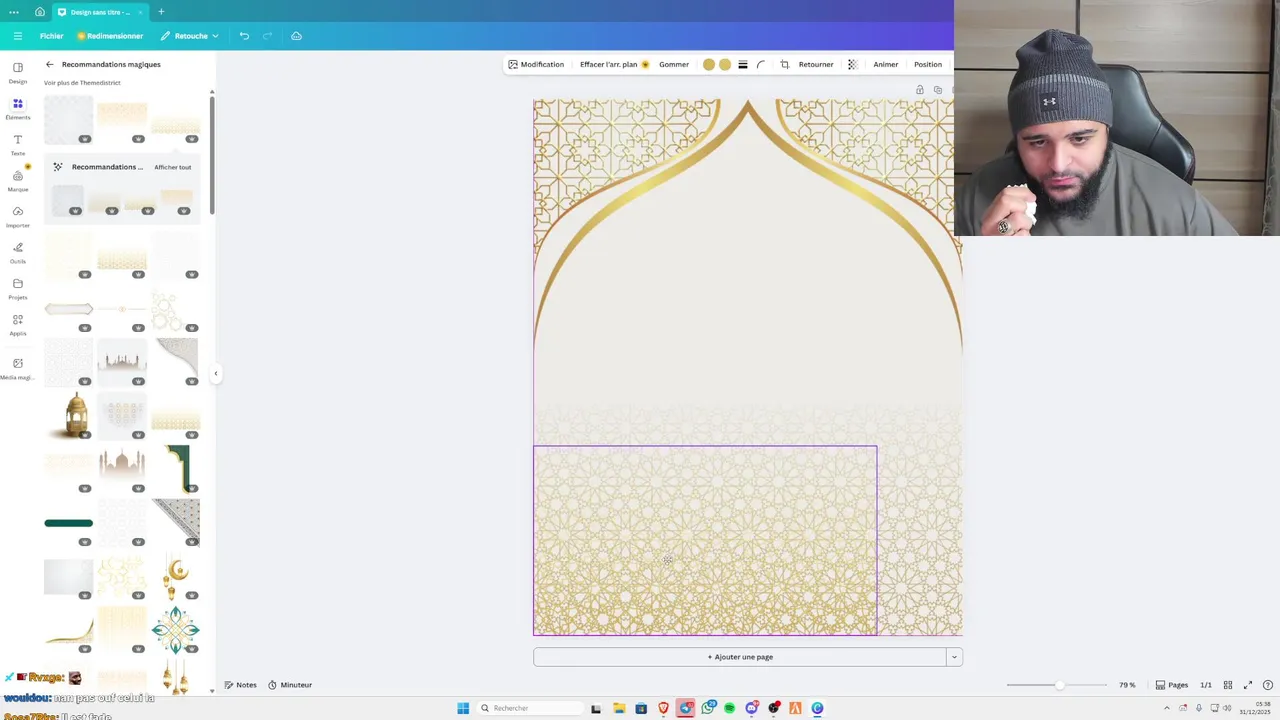This screenshot has height=720, width=1280.
Task: Click Ajouter une page button
Action: click(740, 657)
